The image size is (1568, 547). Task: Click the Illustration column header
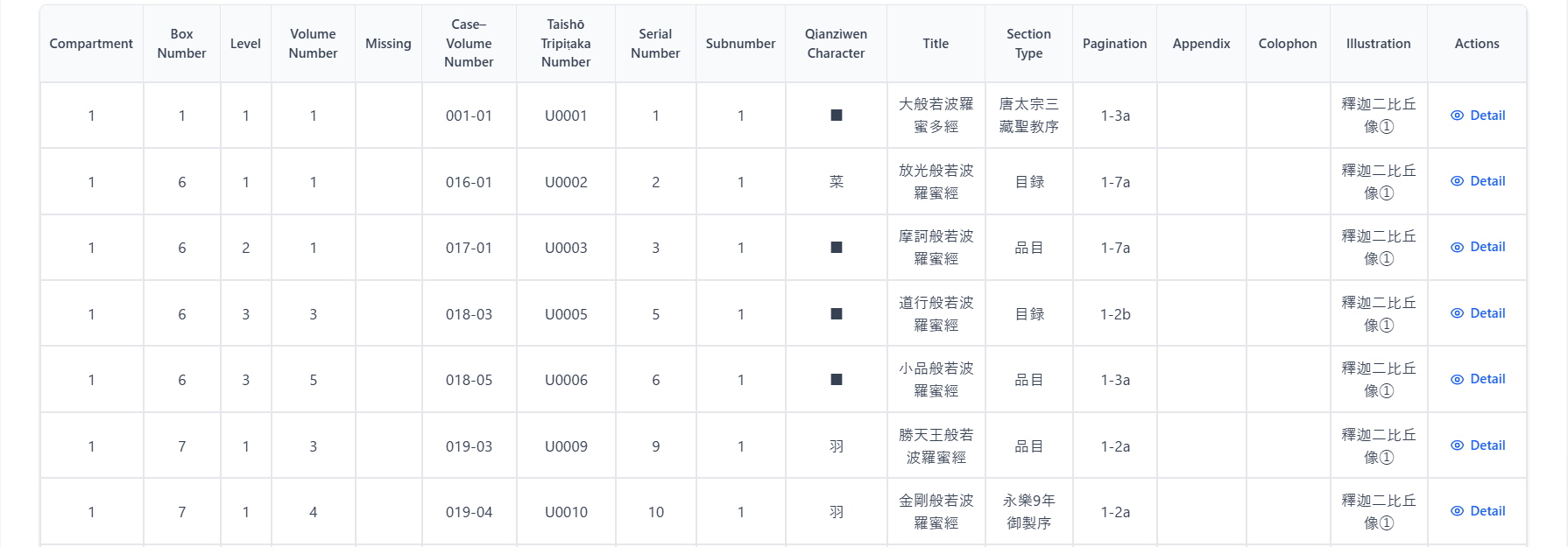1378,44
